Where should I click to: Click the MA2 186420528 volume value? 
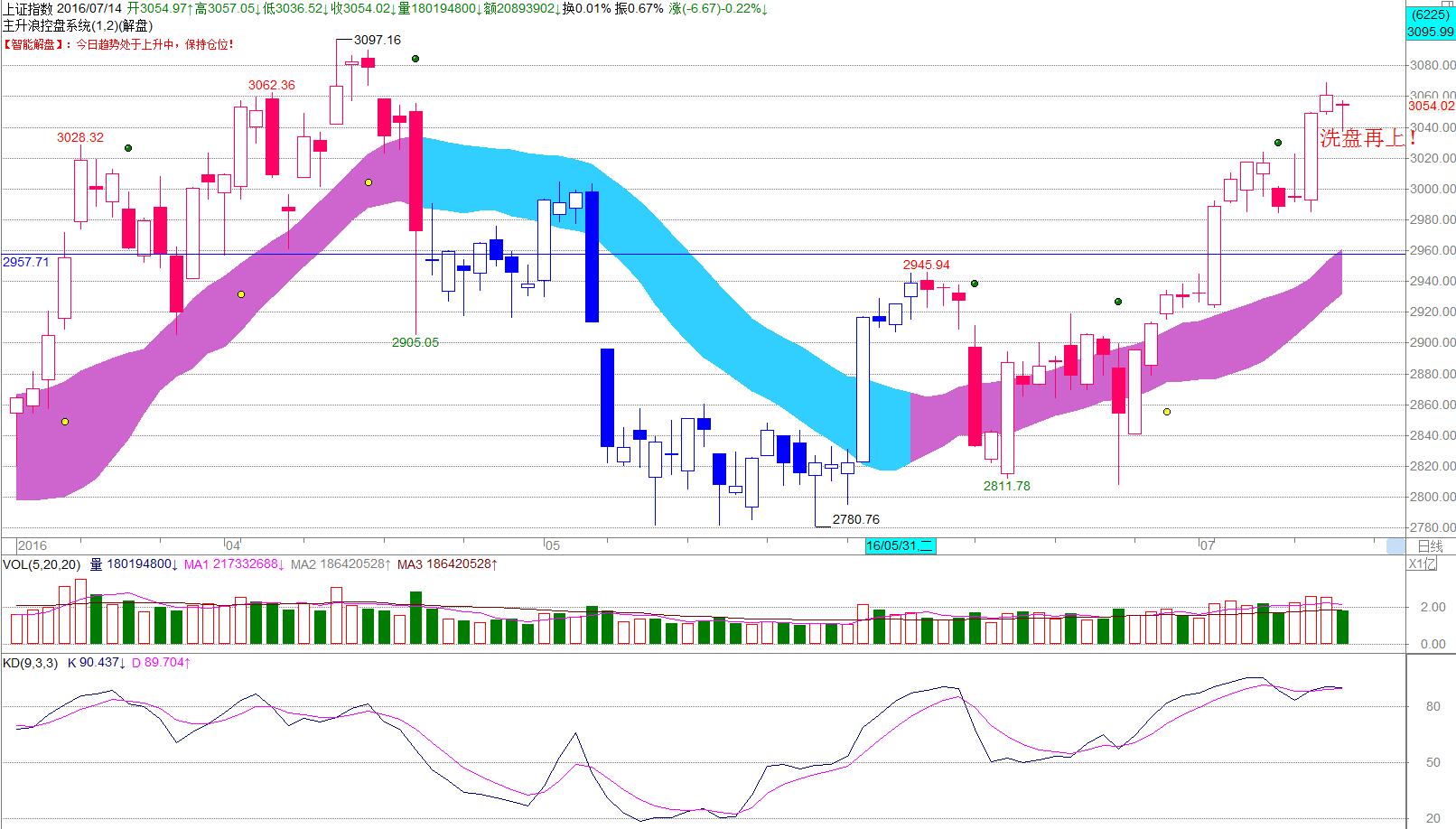click(341, 564)
